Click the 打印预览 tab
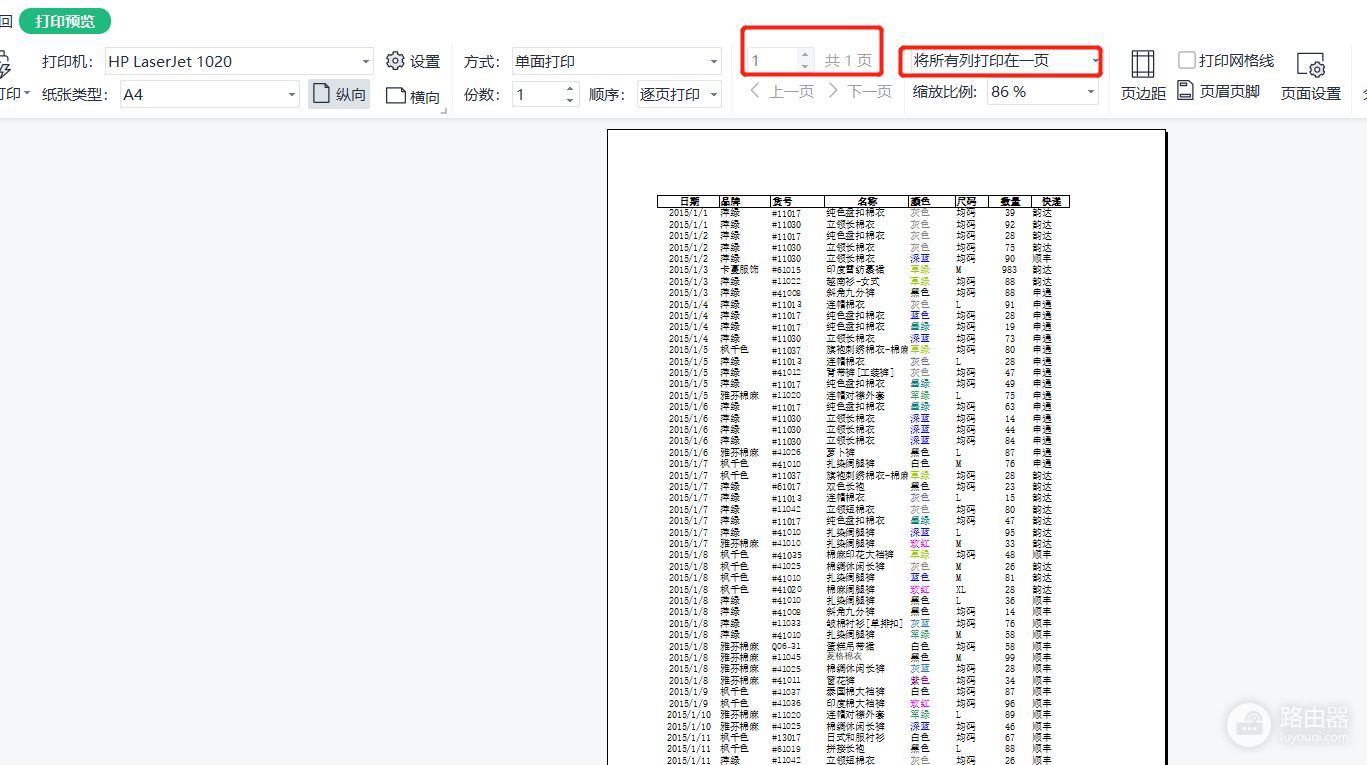Image resolution: width=1367 pixels, height=765 pixels. coord(65,21)
